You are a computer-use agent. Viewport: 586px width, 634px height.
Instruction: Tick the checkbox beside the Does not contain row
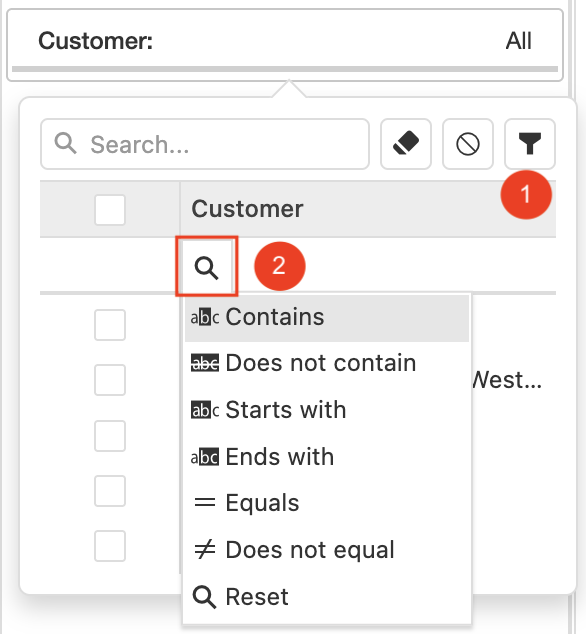tap(110, 380)
